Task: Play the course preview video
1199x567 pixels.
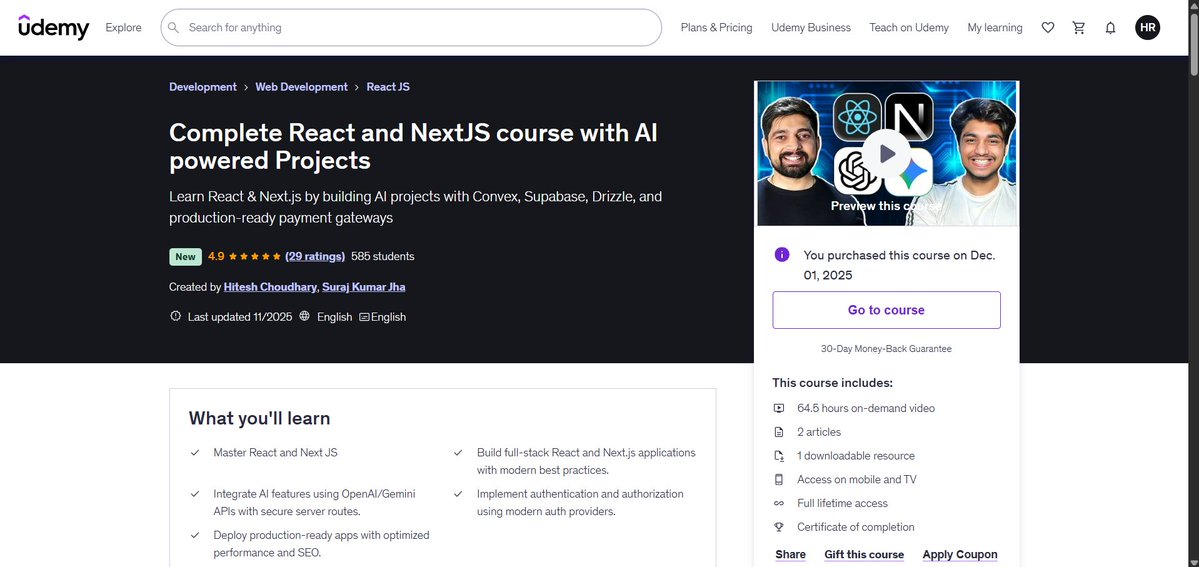Action: coord(886,154)
